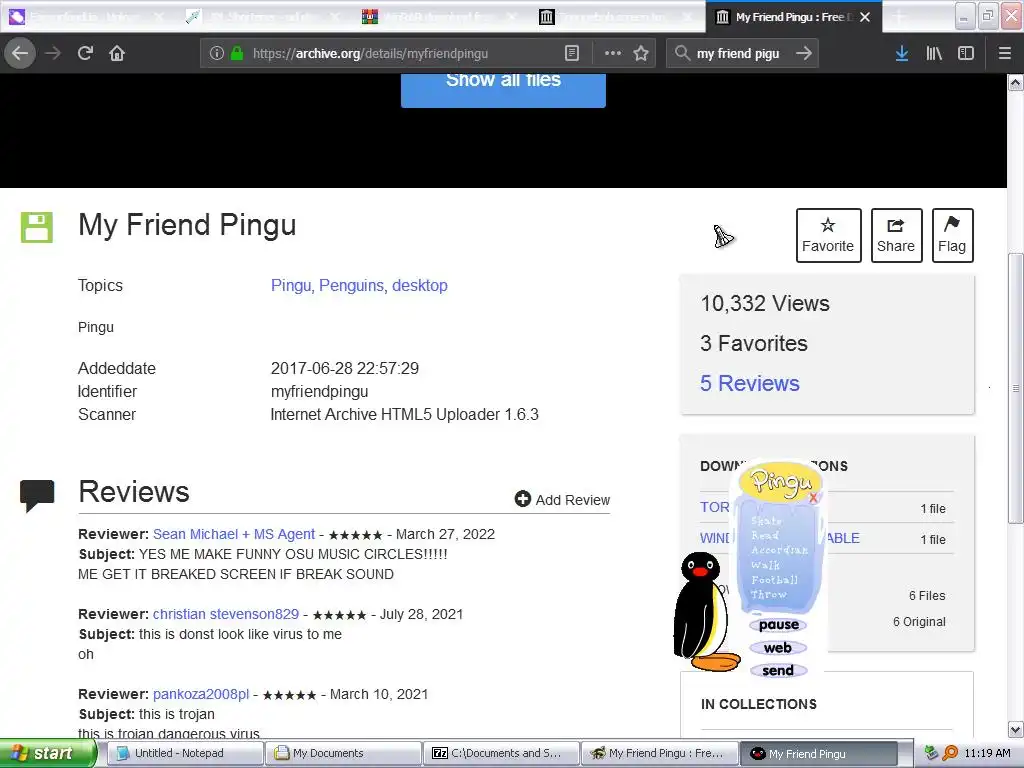The width and height of the screenshot is (1024, 768).
Task: Click the vertical scrollbar thumb
Action: [x=1016, y=388]
